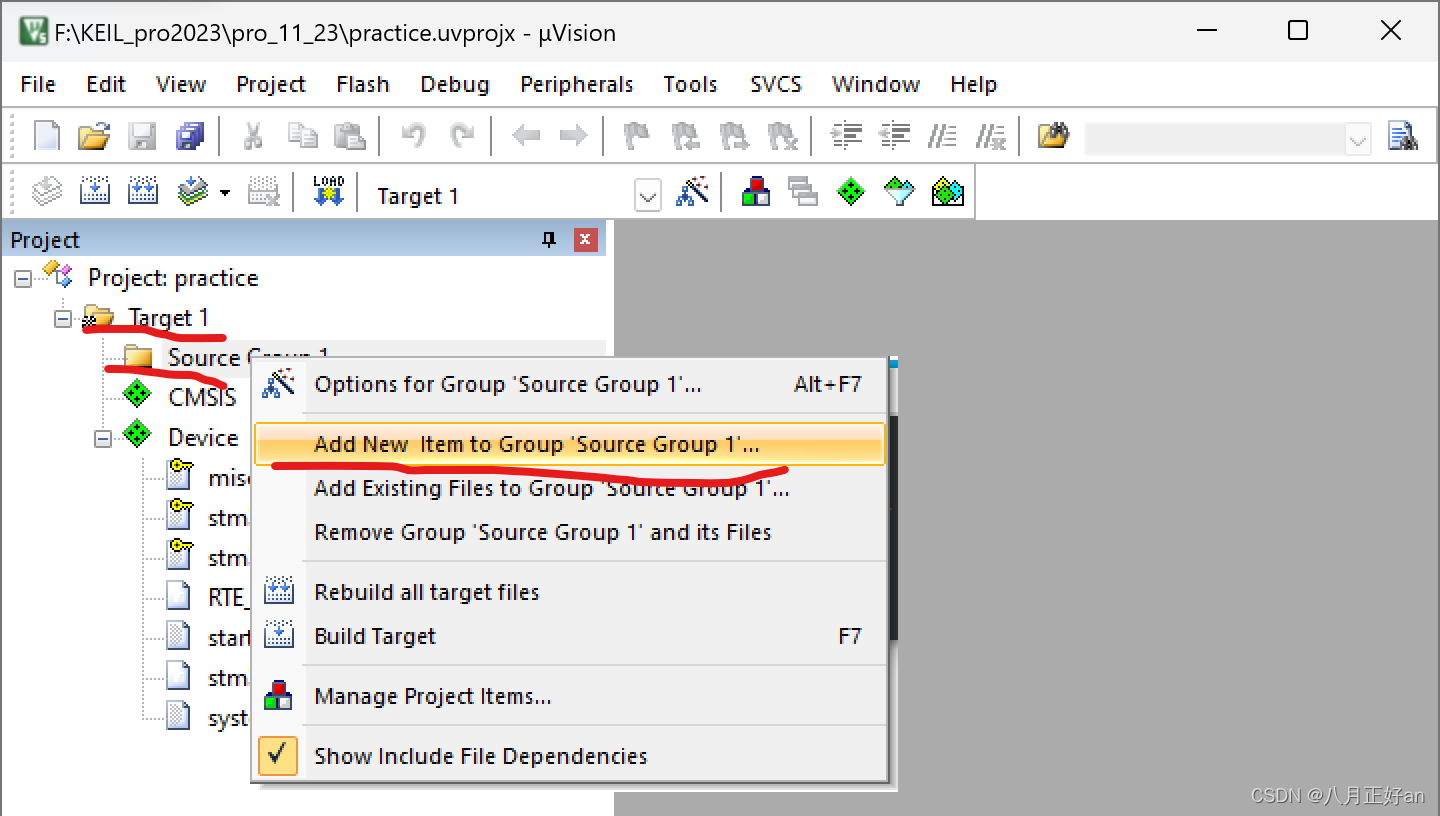This screenshot has width=1440, height=816.
Task: Choose Remove Group and its Files
Action: coord(570,533)
